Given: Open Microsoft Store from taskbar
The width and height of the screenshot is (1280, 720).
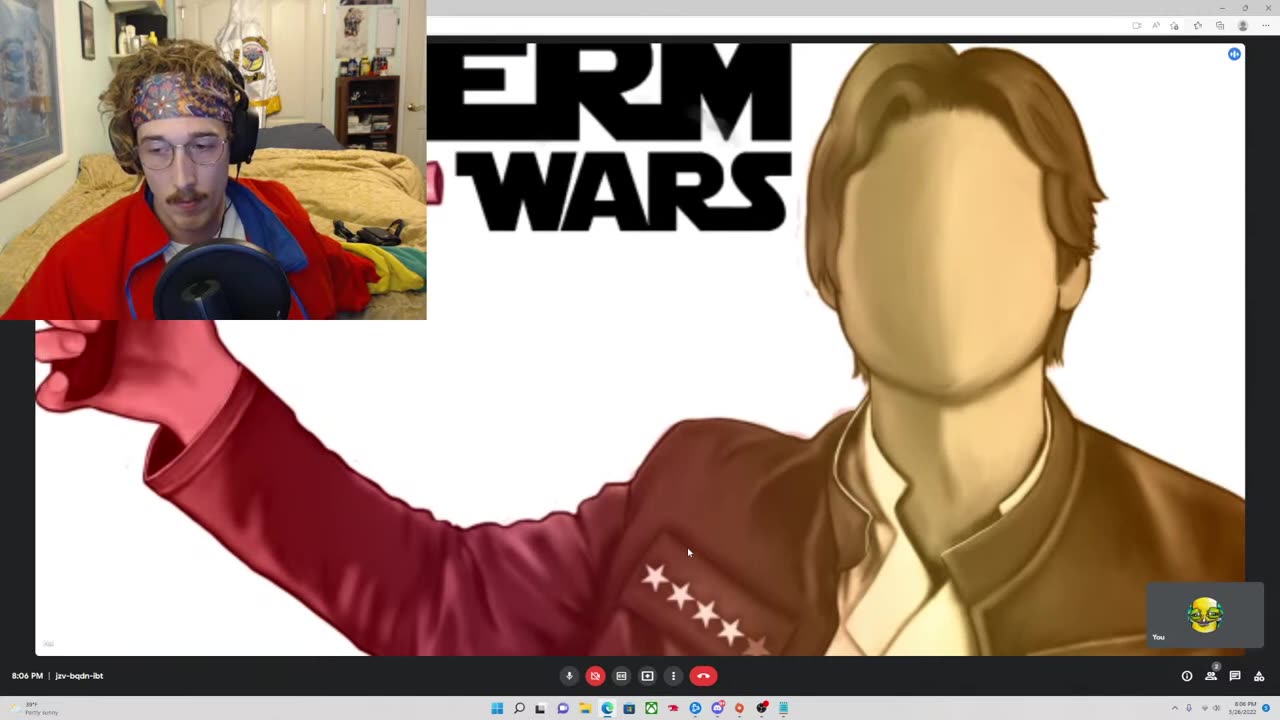Looking at the screenshot, I should 629,708.
